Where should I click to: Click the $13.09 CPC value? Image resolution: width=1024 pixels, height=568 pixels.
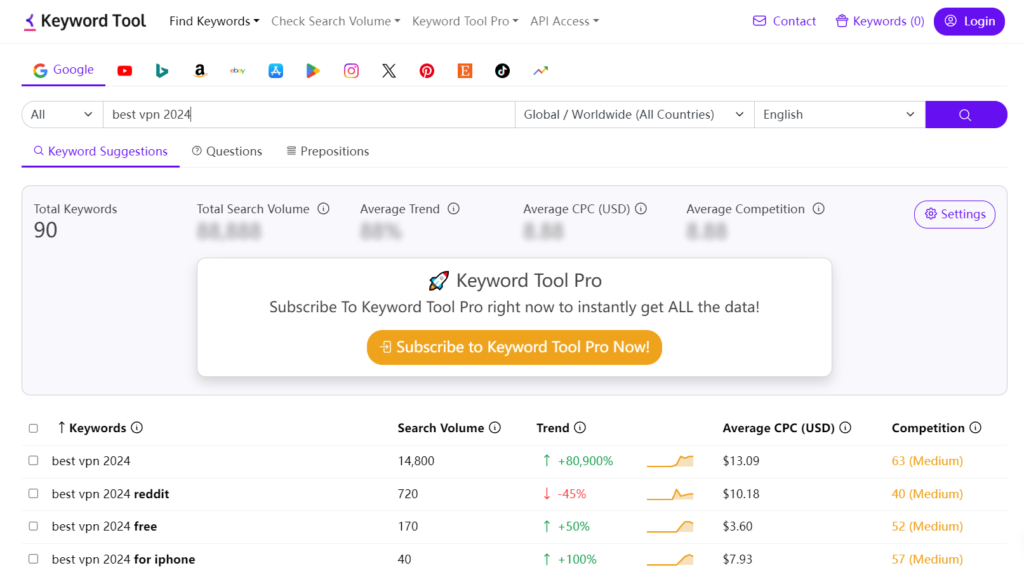(x=741, y=461)
